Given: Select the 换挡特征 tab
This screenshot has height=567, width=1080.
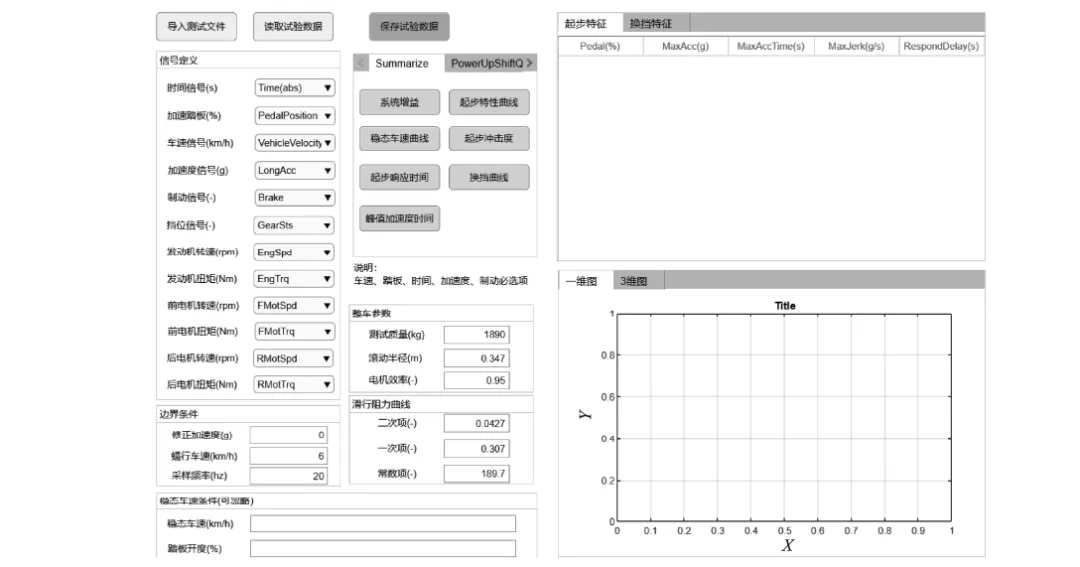Looking at the screenshot, I should coord(655,23).
